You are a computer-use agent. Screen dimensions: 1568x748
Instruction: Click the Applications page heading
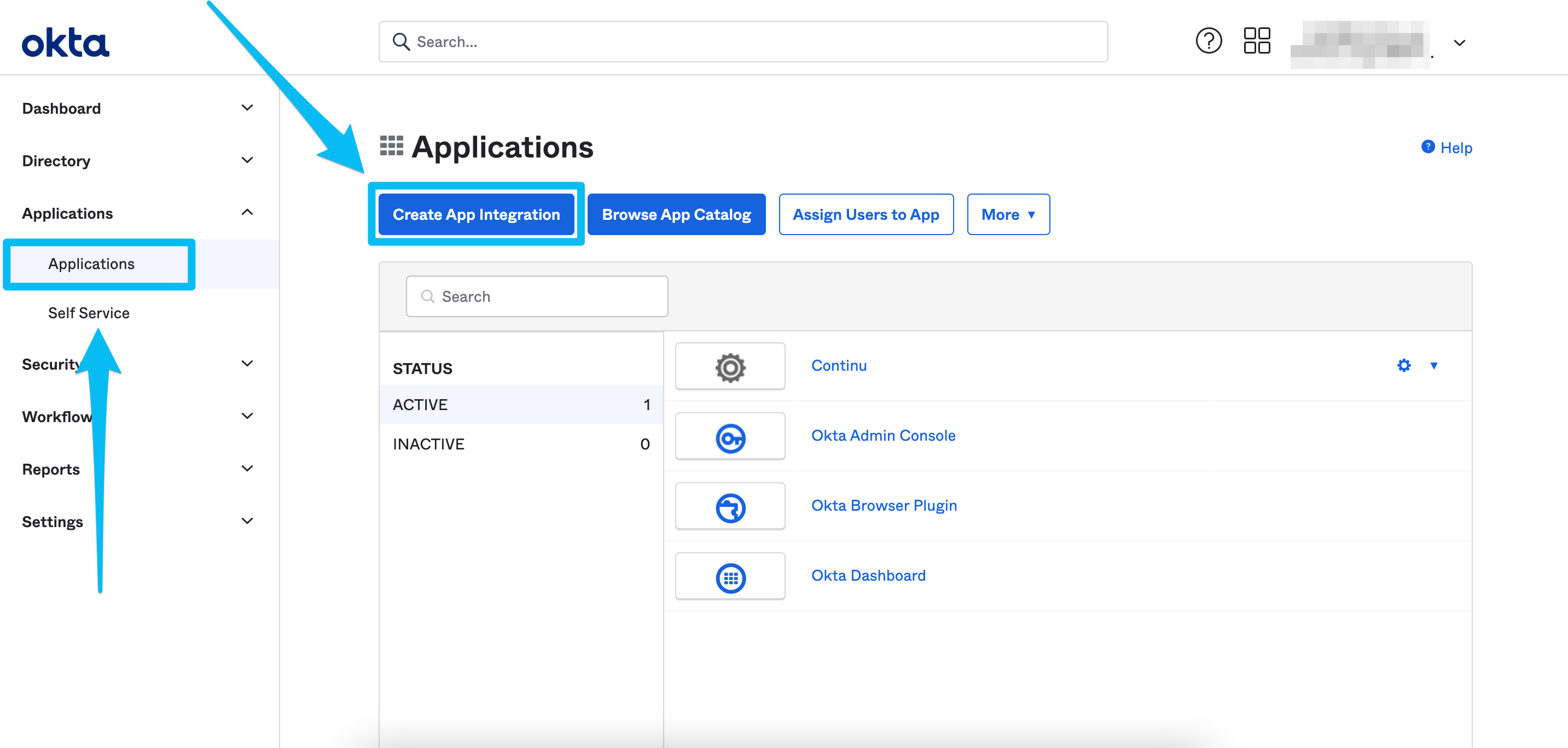coord(502,147)
